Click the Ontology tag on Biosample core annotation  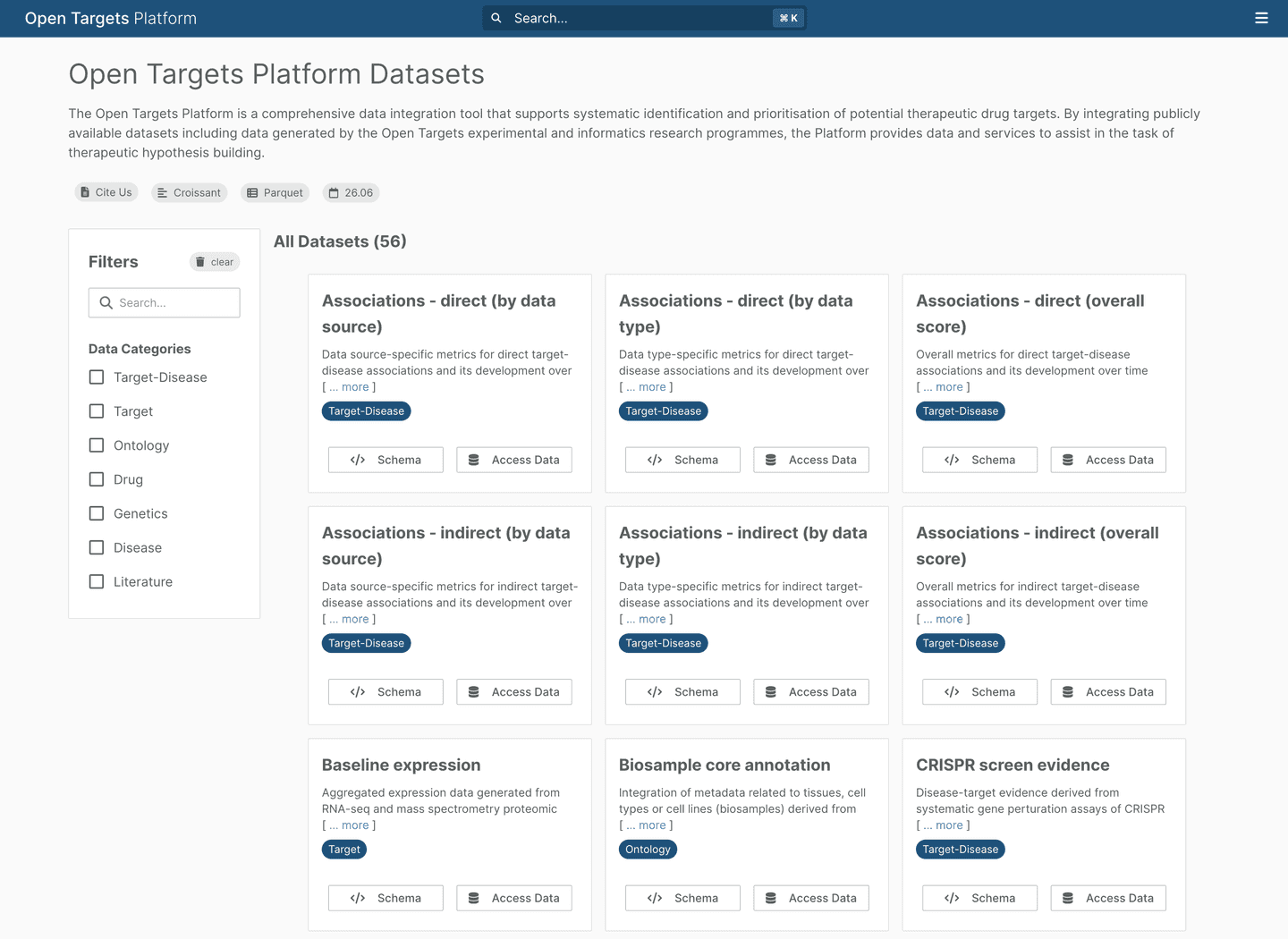click(648, 850)
